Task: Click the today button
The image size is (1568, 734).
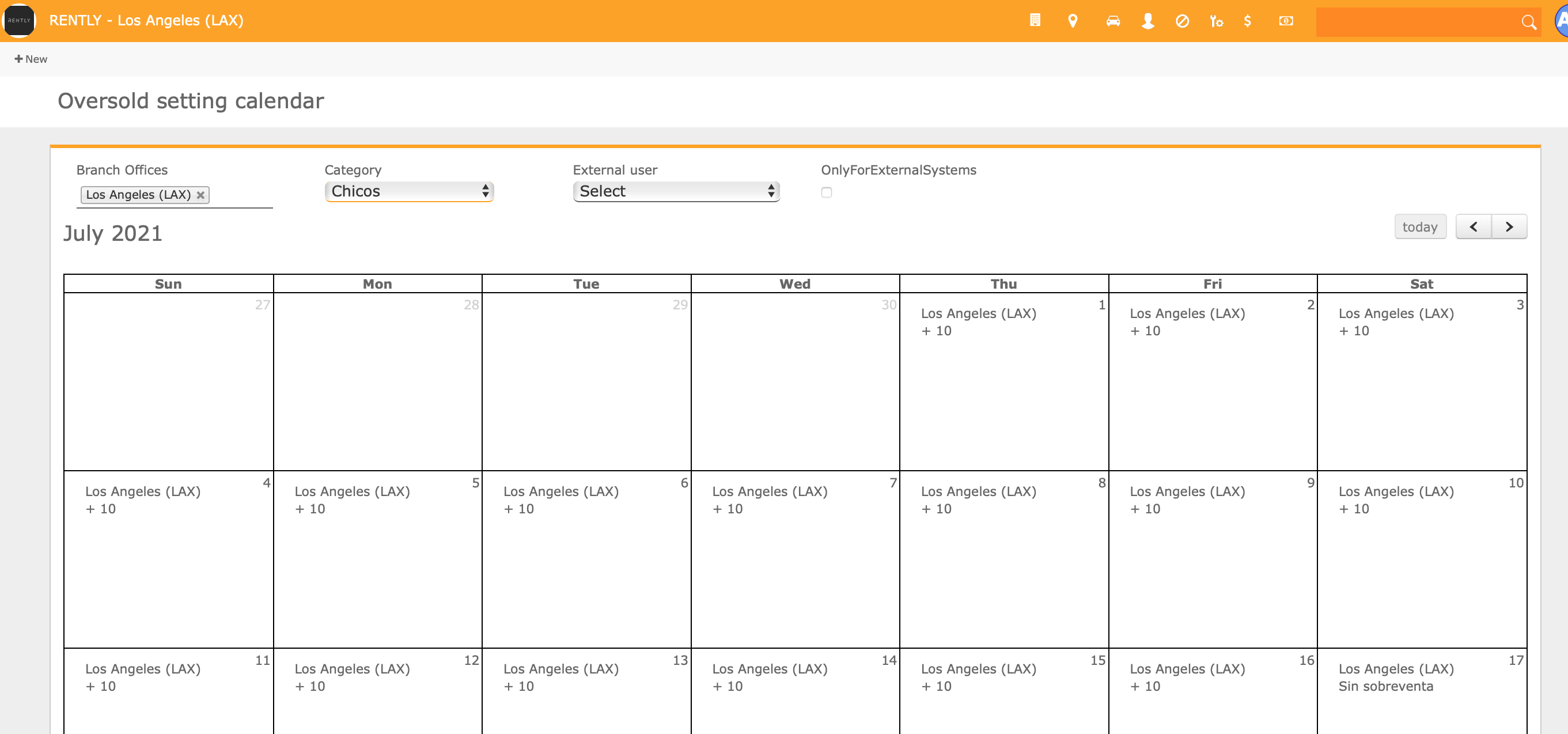Action: (x=1419, y=226)
